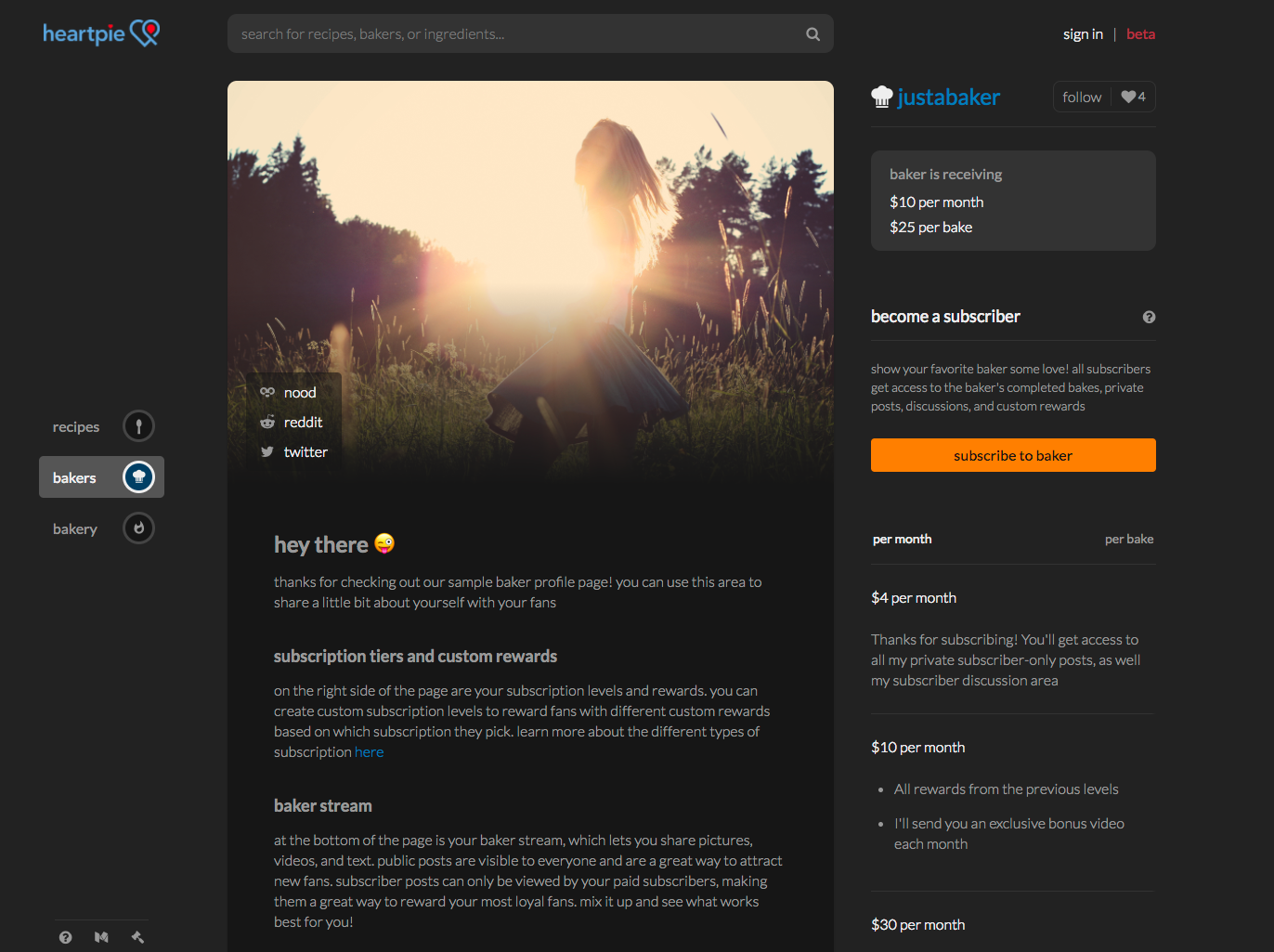Click '$25 per bake' receiving amount

tap(930, 228)
